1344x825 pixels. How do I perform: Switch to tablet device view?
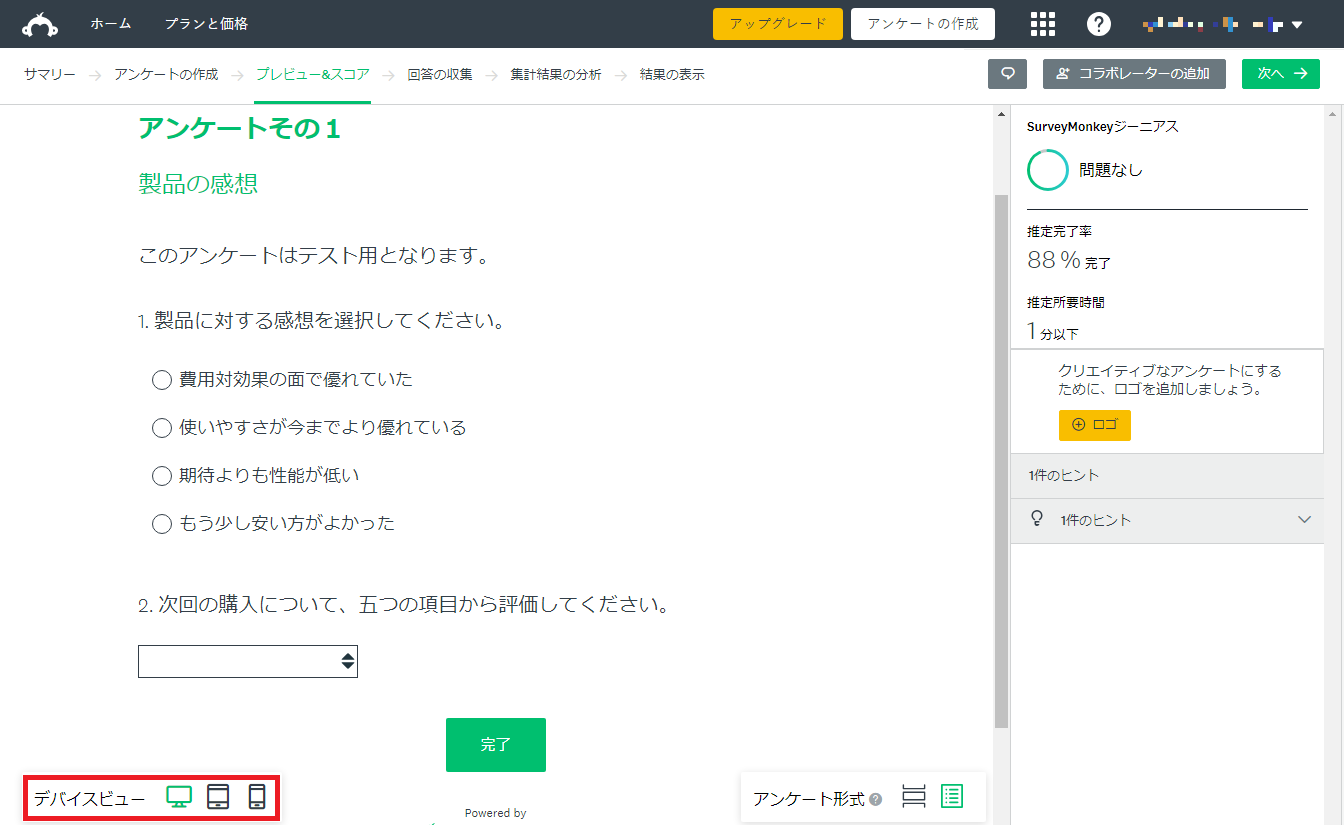(x=218, y=797)
